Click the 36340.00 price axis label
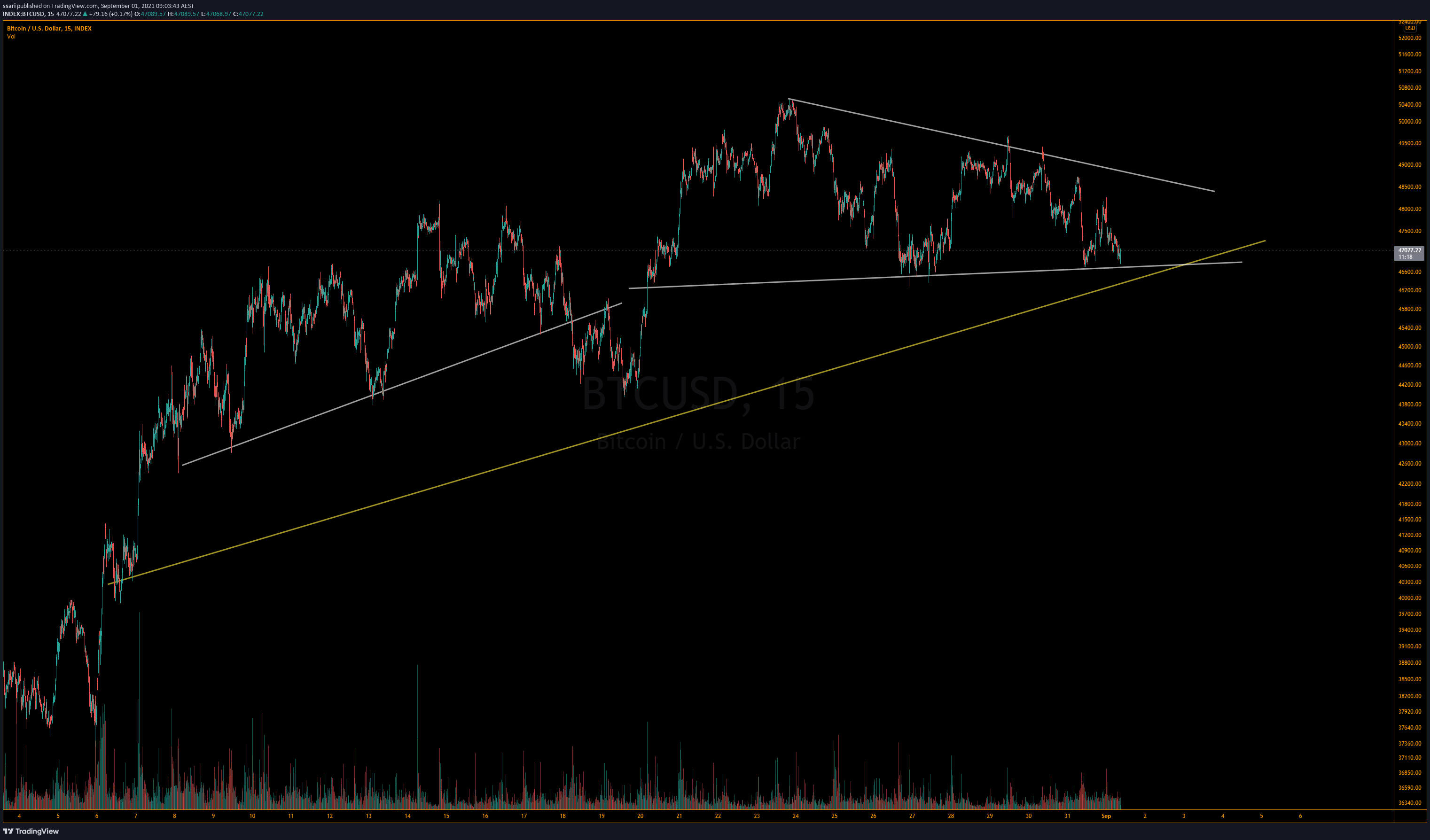This screenshot has width=1430, height=840. (1410, 802)
